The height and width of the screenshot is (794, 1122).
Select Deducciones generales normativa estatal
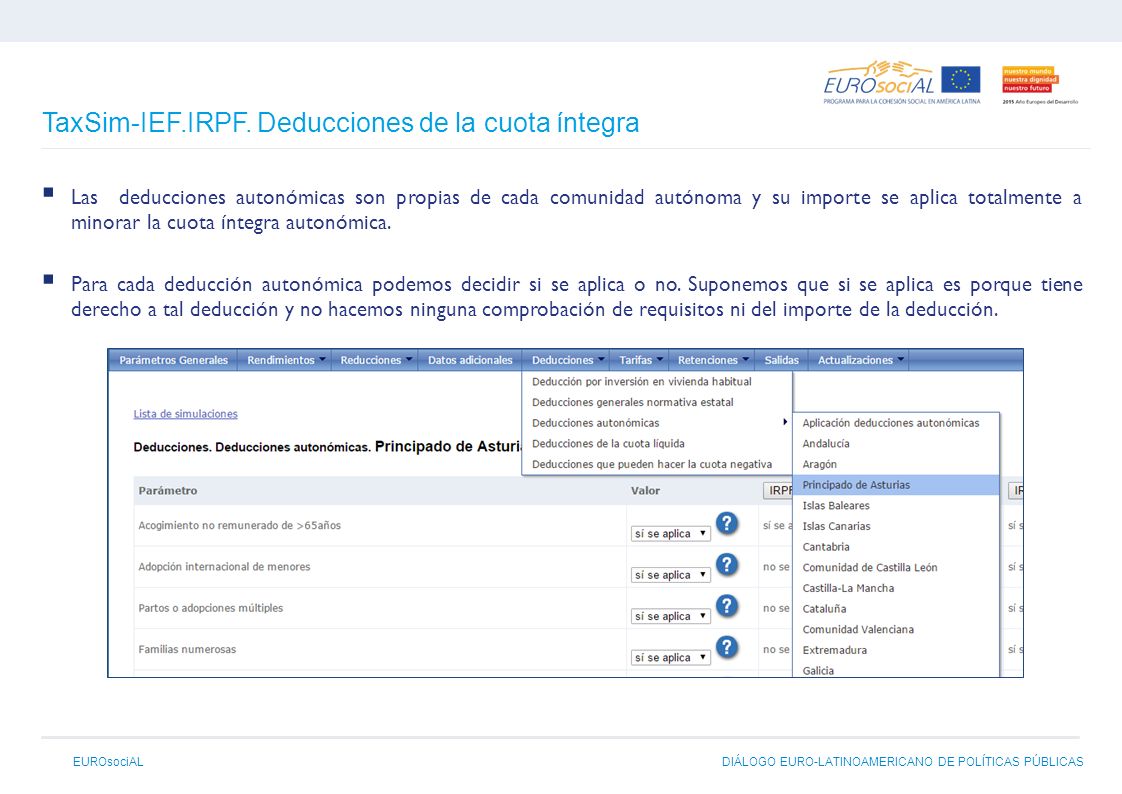[658, 403]
